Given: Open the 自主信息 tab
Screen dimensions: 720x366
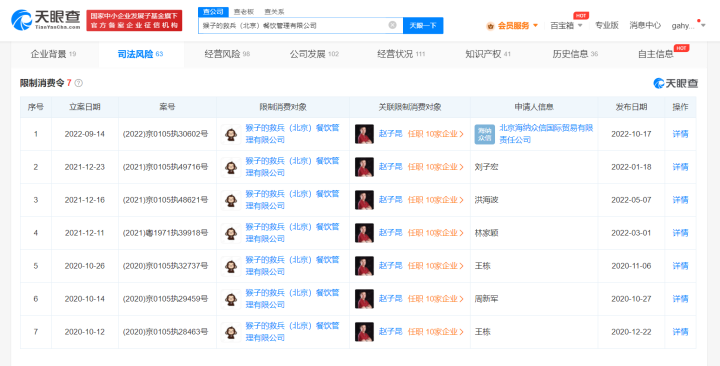Looking at the screenshot, I should pyautogui.click(x=656, y=54).
